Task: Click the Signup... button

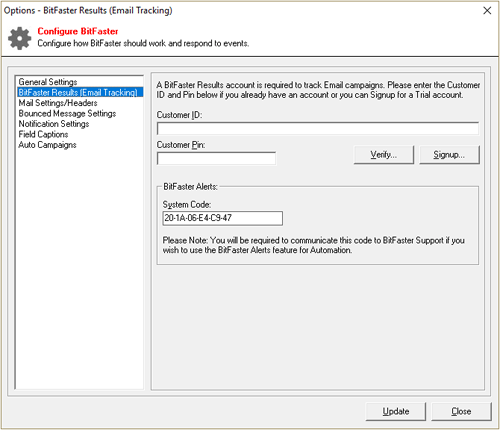Action: click(x=449, y=155)
